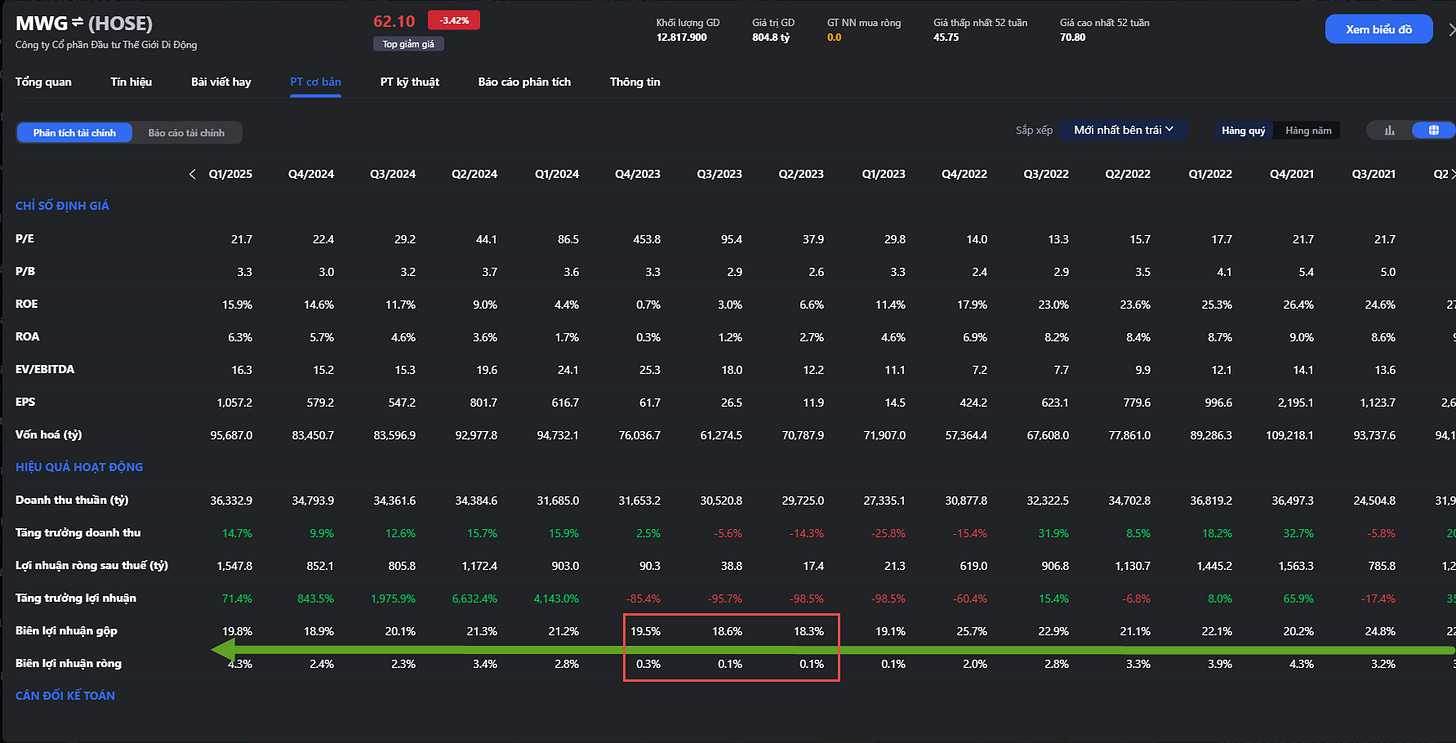Open the Báo cáo phân tích tab
Screen dimensions: 1456x743
tap(524, 82)
